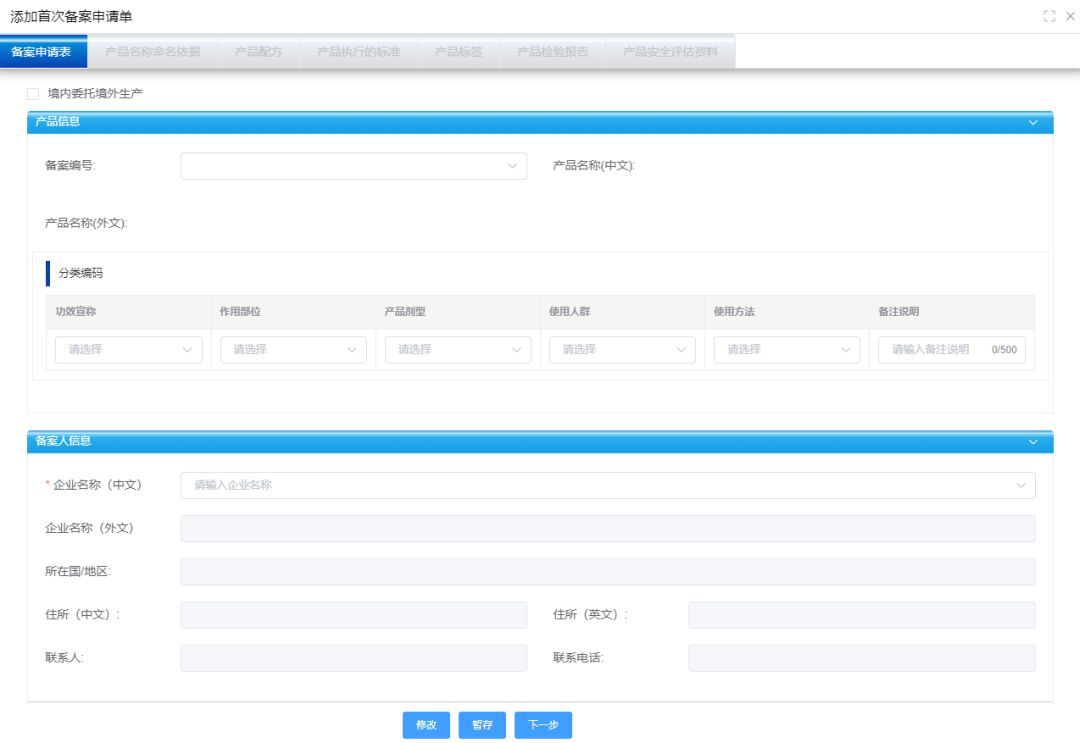Collapse the 产品信息 section
The height and width of the screenshot is (743, 1080).
point(1033,122)
